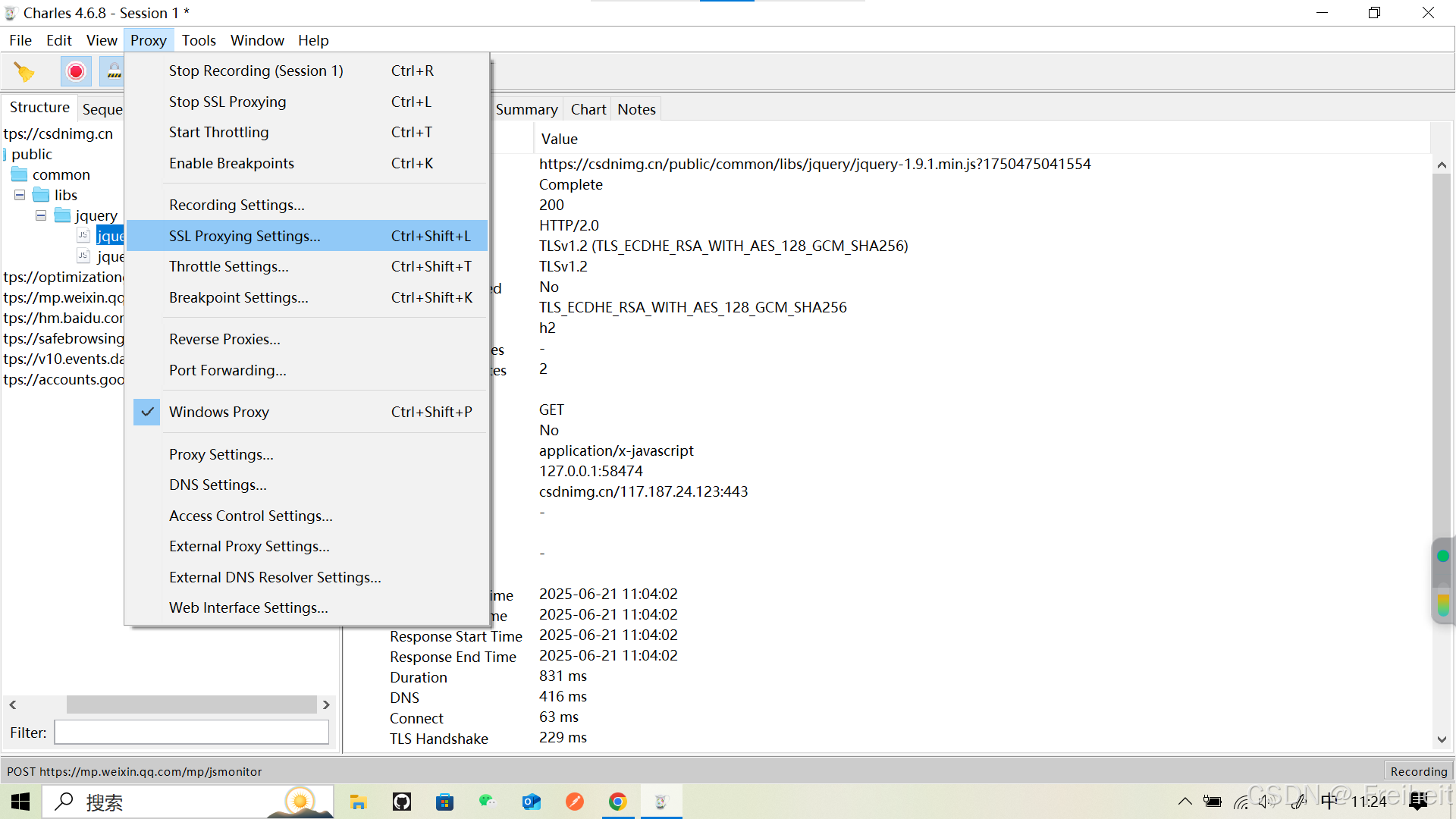This screenshot has height=819, width=1456.
Task: Click the jquery folder icon
Action: 63,215
